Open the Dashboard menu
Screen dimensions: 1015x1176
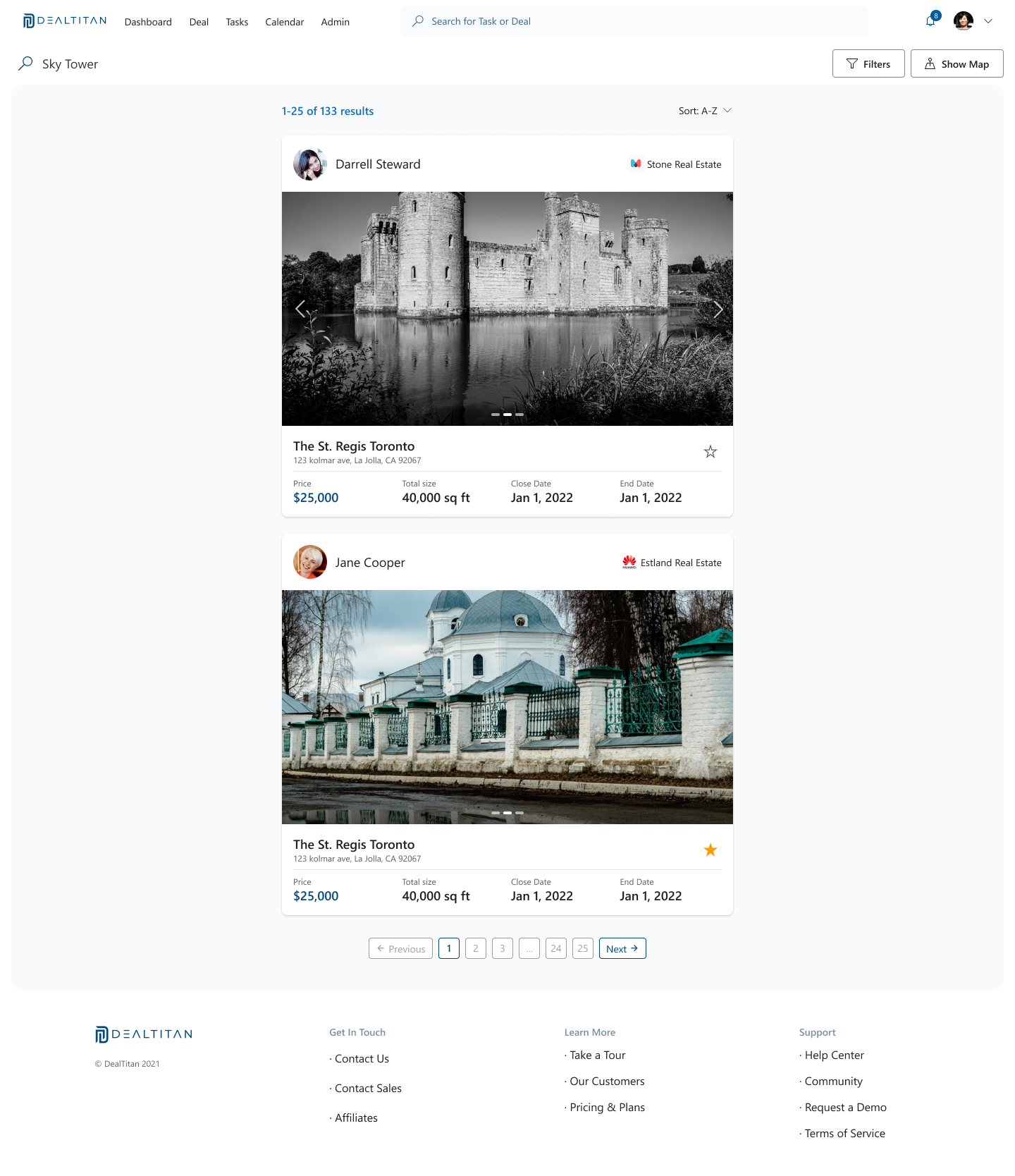click(x=148, y=22)
